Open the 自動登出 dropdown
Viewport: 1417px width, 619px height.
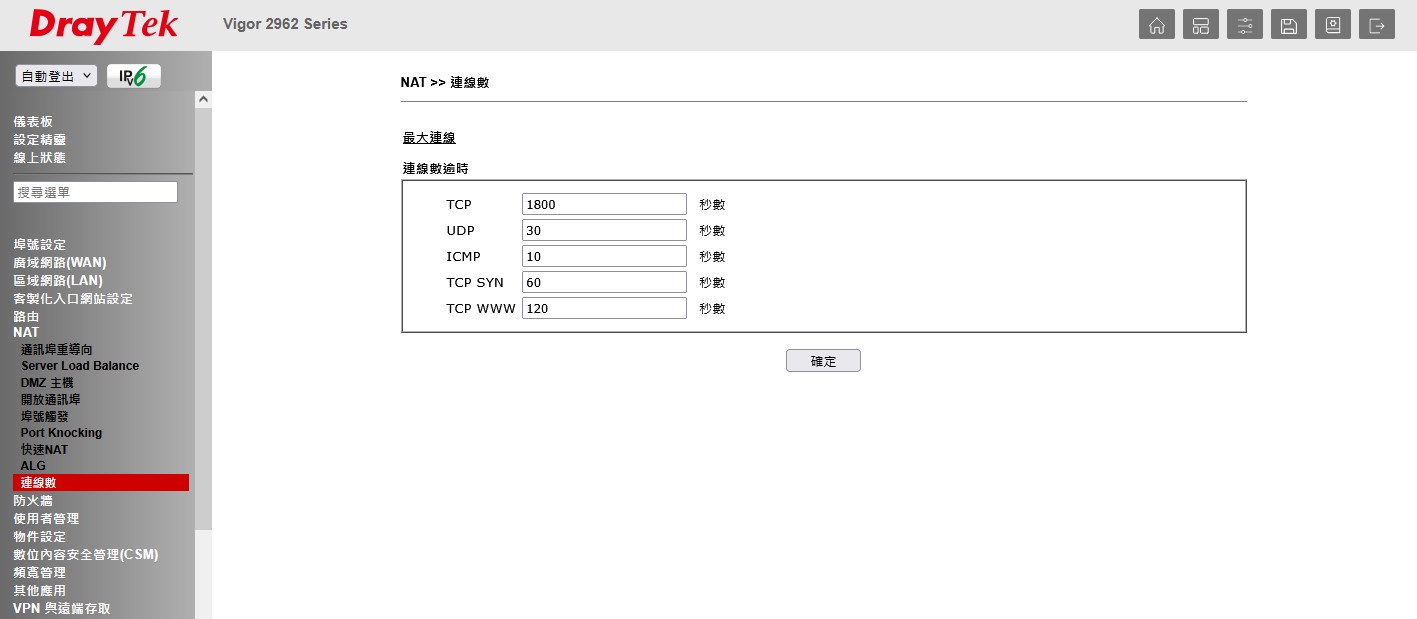56,76
